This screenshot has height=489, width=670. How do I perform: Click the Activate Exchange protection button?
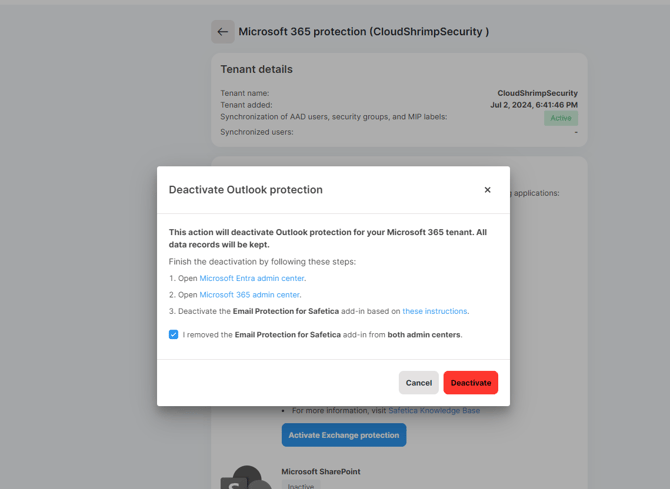344,435
